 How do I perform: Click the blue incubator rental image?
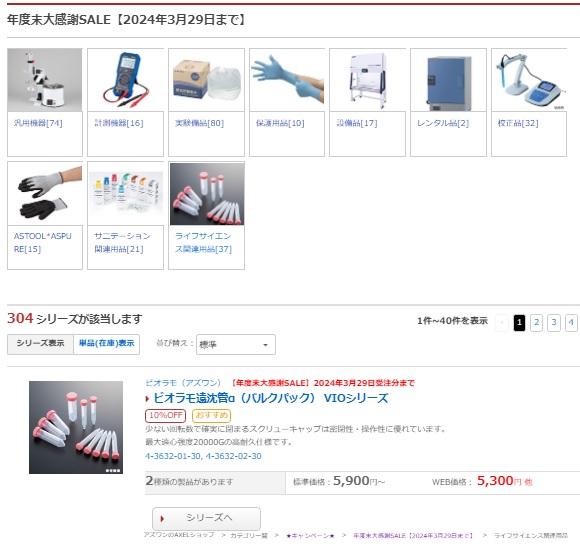click(x=448, y=80)
